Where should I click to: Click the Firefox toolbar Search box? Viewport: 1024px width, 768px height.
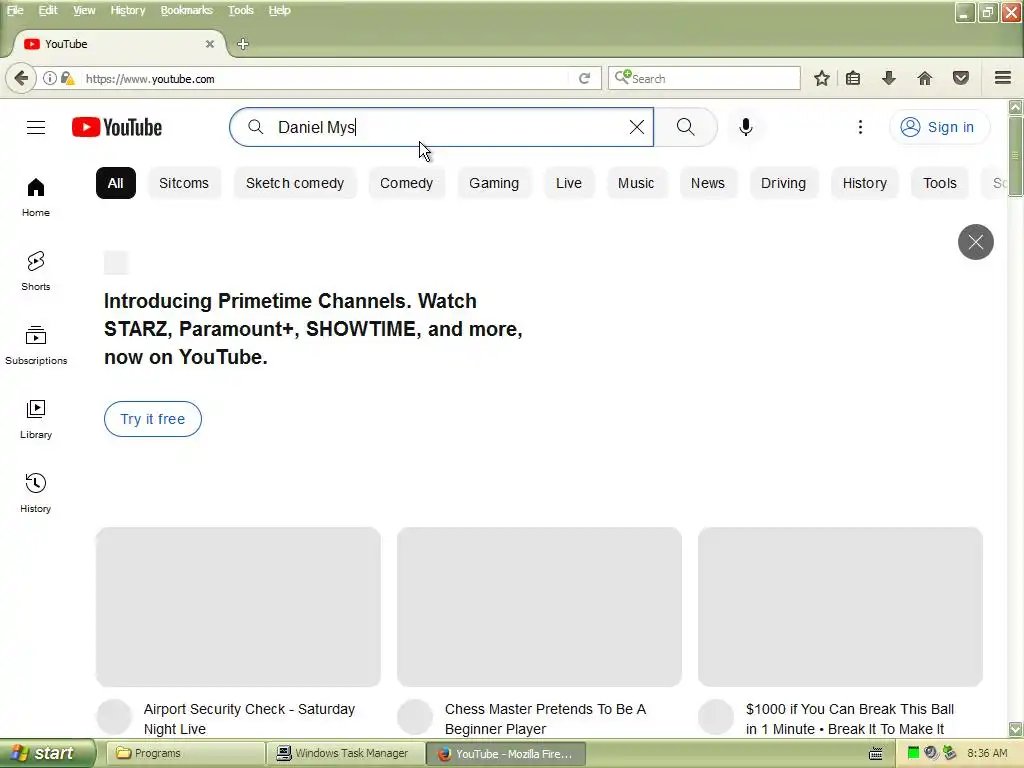(x=705, y=78)
